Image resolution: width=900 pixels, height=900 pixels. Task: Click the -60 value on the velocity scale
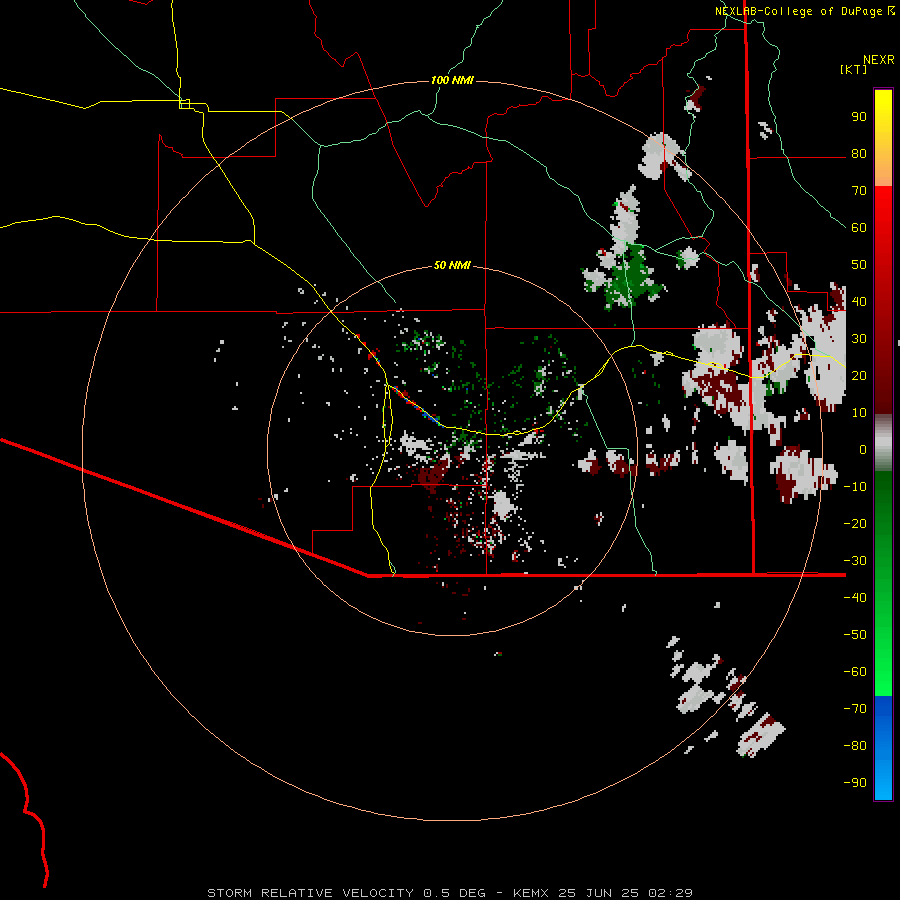click(855, 672)
